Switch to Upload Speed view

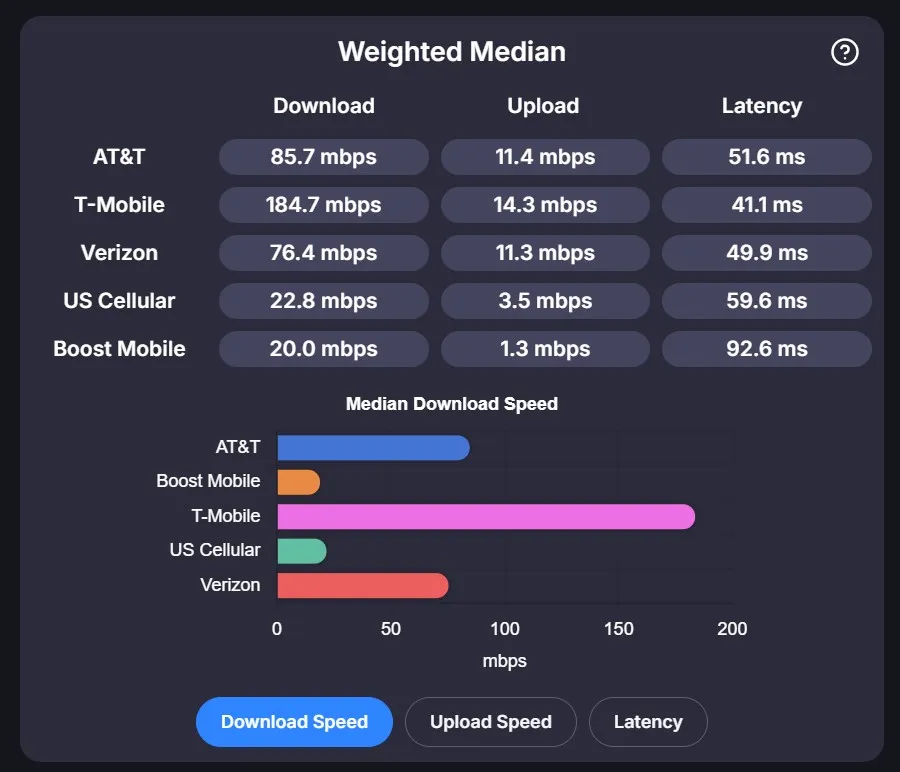point(490,722)
